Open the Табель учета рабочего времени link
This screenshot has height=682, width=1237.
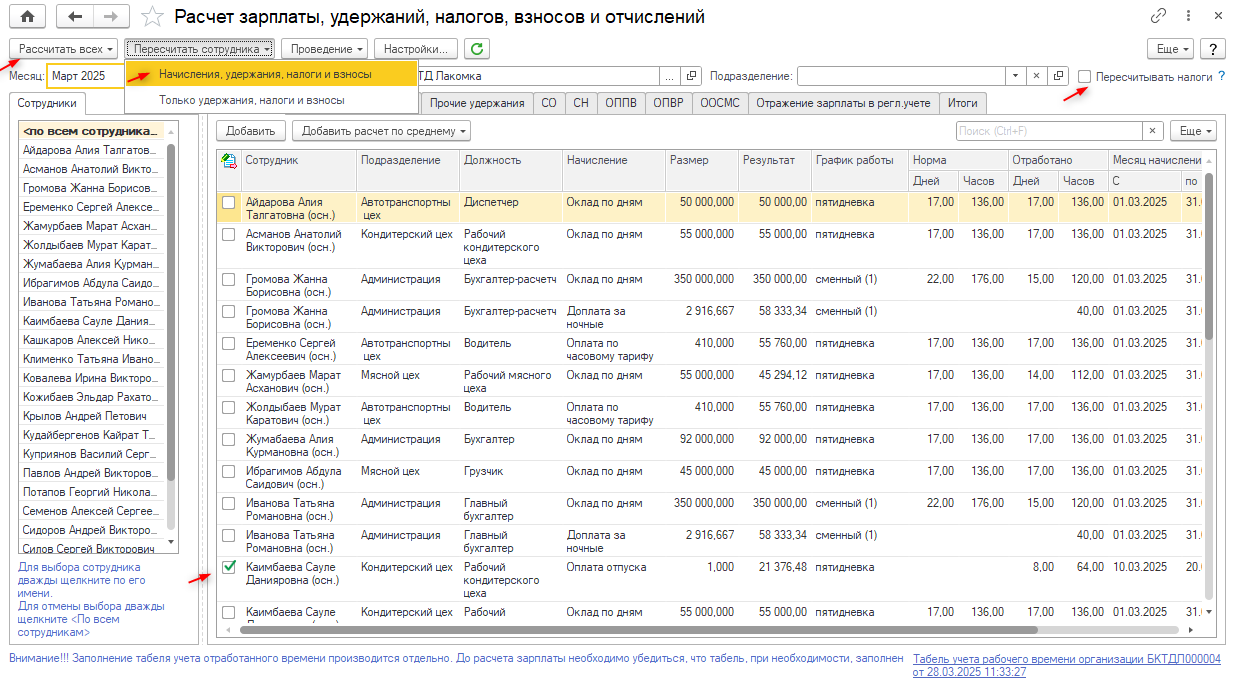pyautogui.click(x=1066, y=665)
